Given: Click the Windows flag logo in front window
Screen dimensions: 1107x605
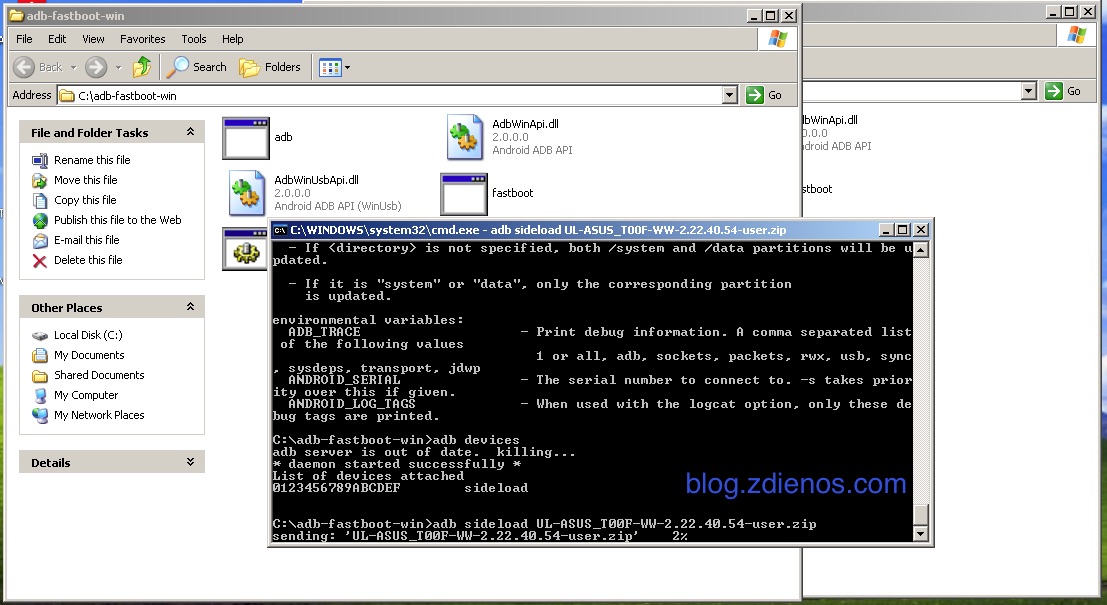Looking at the screenshot, I should click(778, 39).
